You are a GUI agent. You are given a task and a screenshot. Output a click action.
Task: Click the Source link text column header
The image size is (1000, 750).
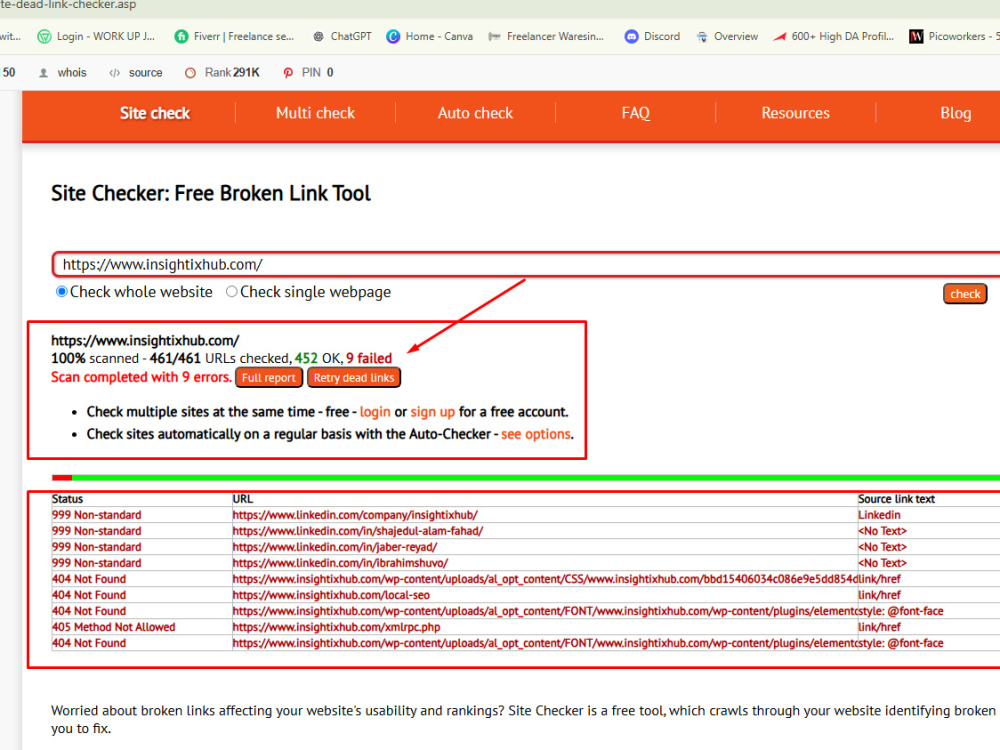coord(896,499)
